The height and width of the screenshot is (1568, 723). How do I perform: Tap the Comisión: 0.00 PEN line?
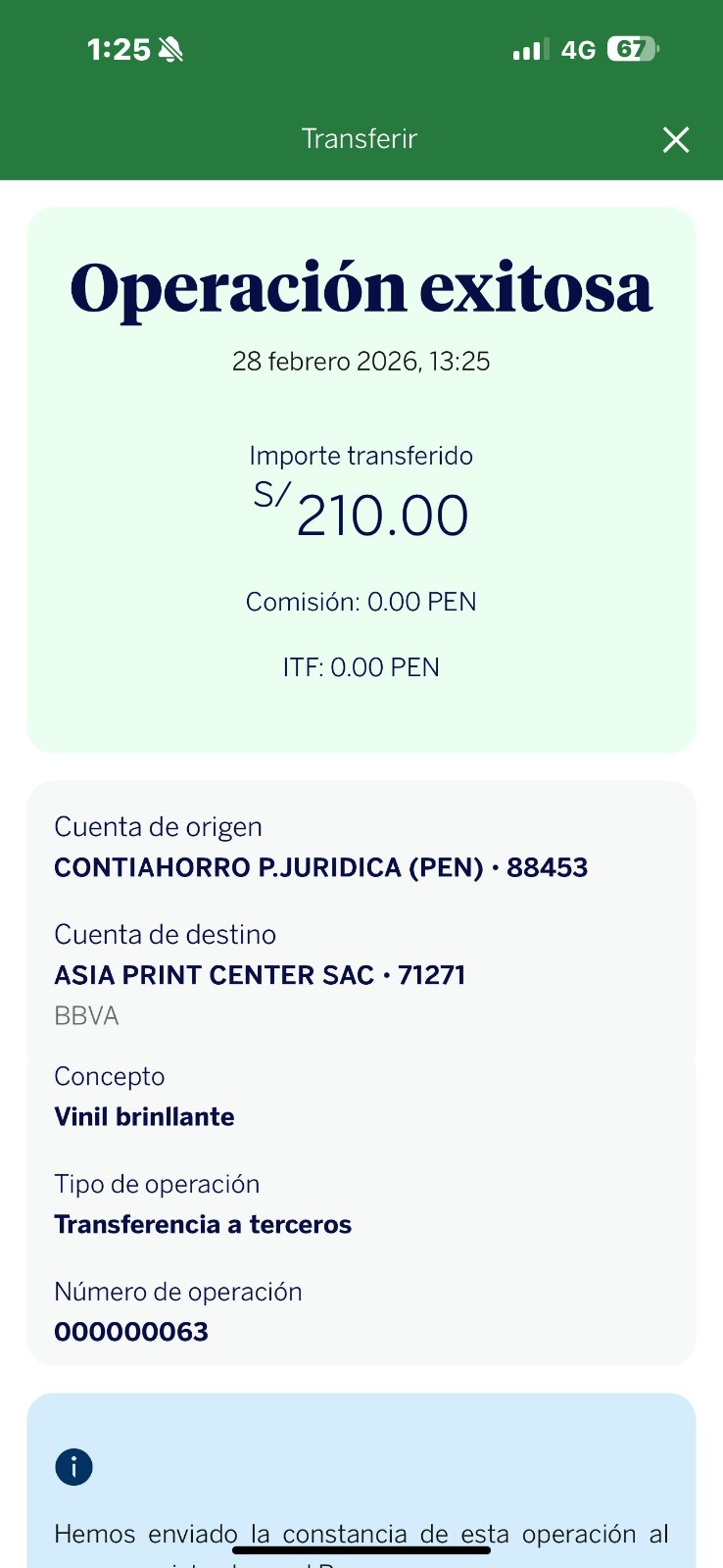pyautogui.click(x=361, y=602)
